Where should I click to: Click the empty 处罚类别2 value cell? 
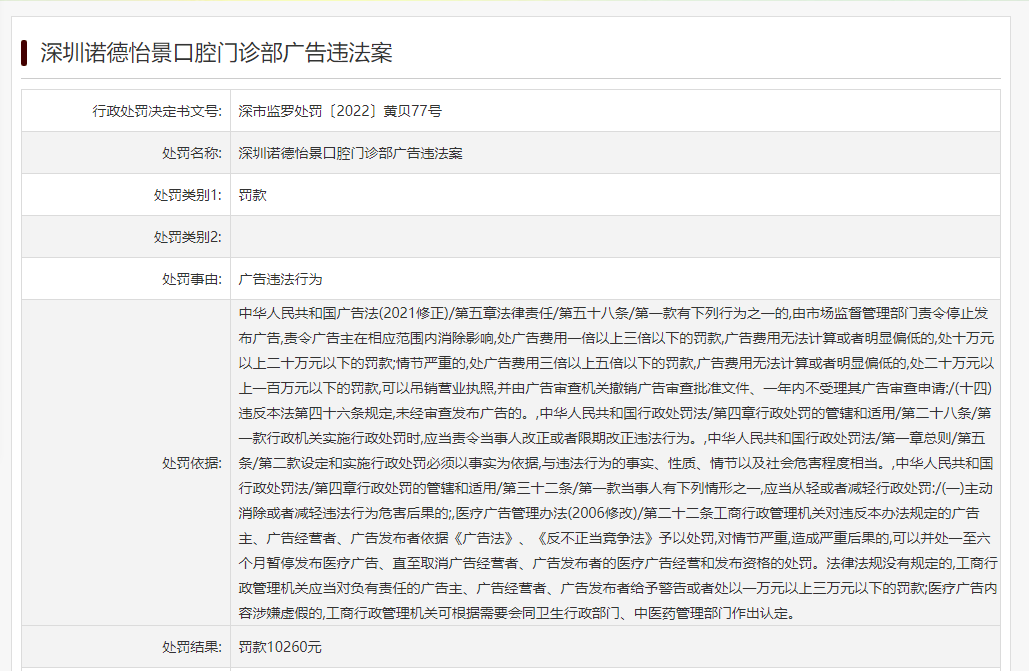click(x=615, y=237)
